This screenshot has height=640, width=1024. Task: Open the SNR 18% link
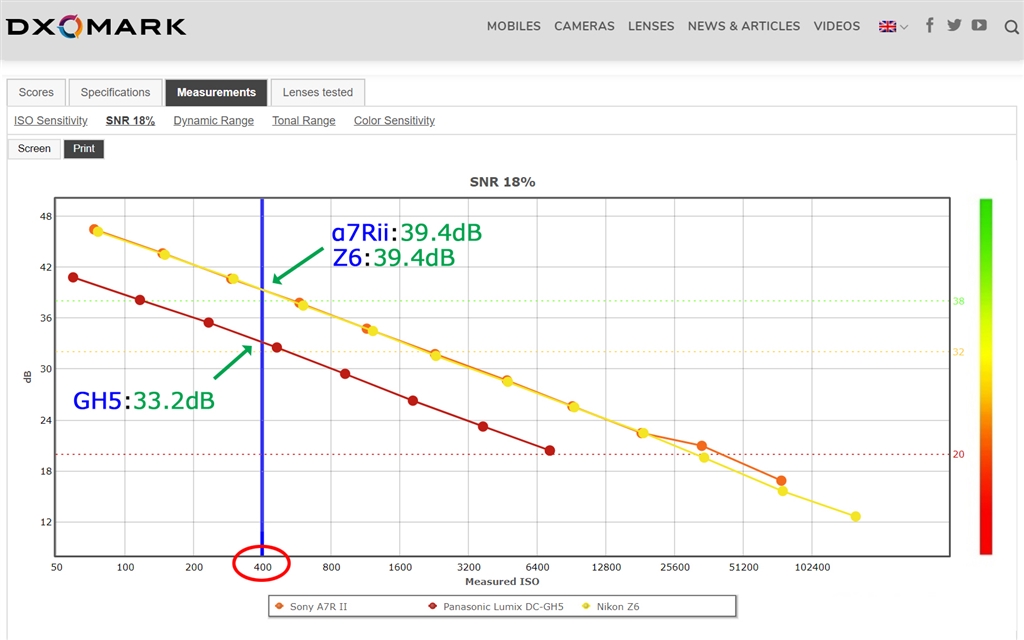130,121
